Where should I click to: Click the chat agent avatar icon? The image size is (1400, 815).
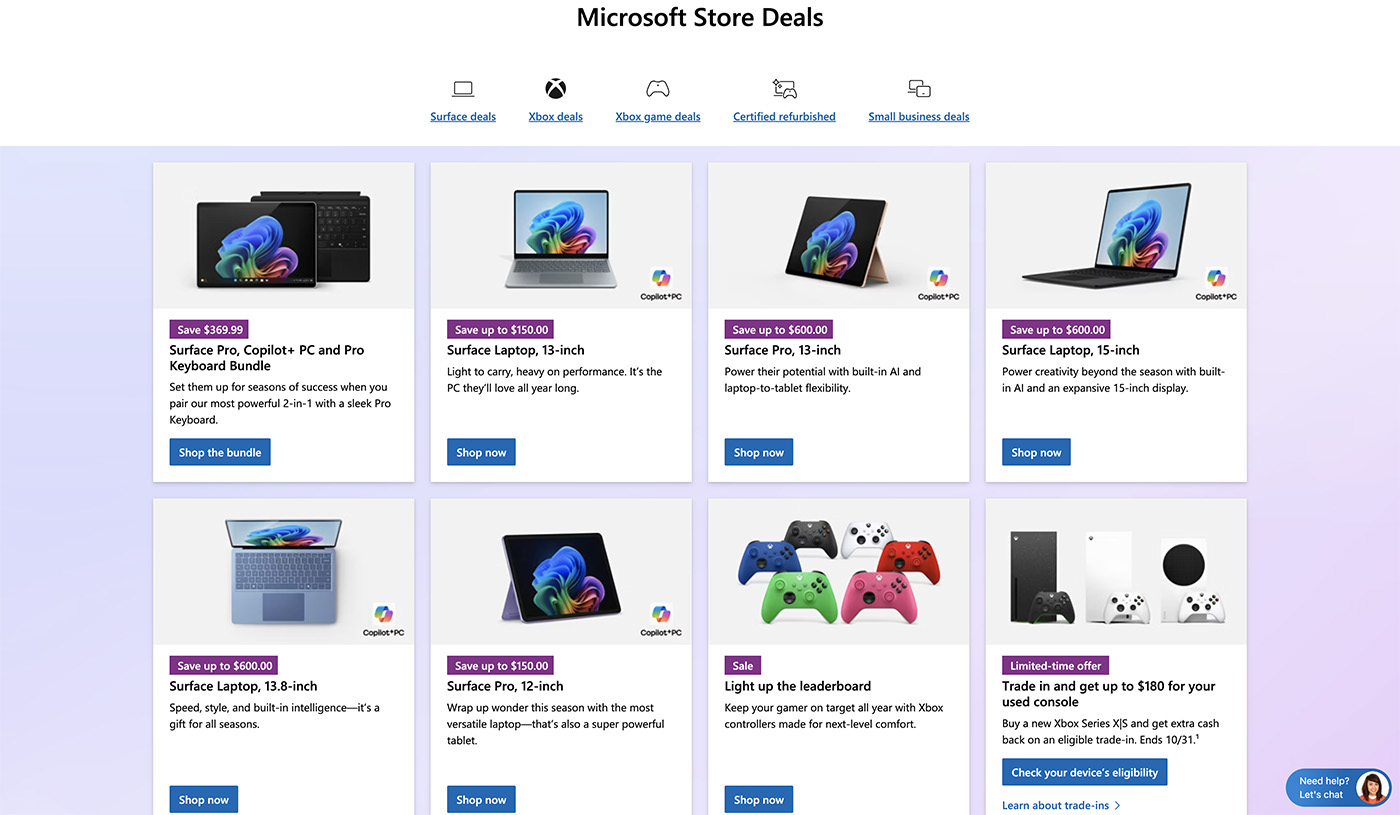[x=1372, y=788]
